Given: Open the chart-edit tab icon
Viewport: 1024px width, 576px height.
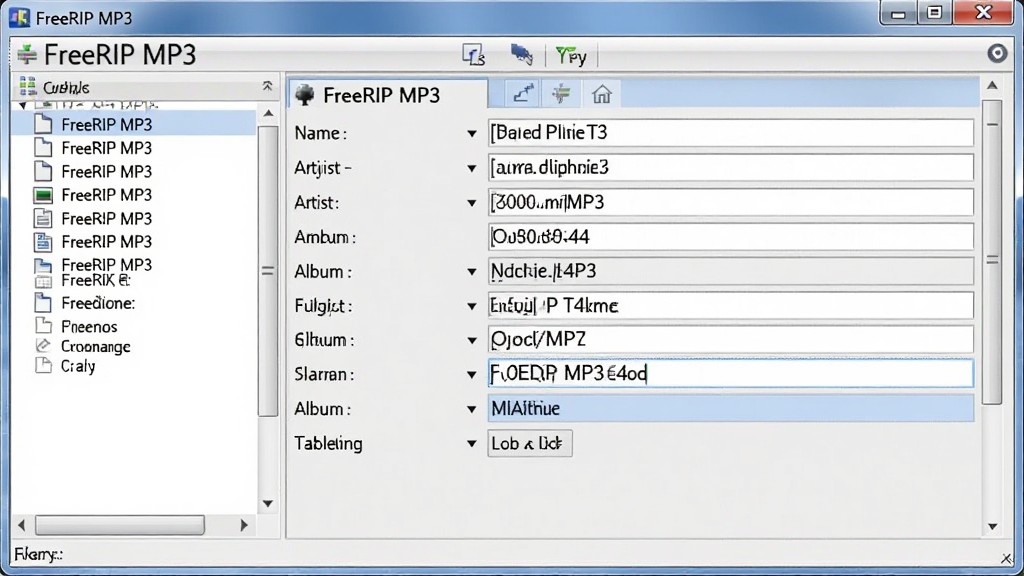Looking at the screenshot, I should 522,95.
